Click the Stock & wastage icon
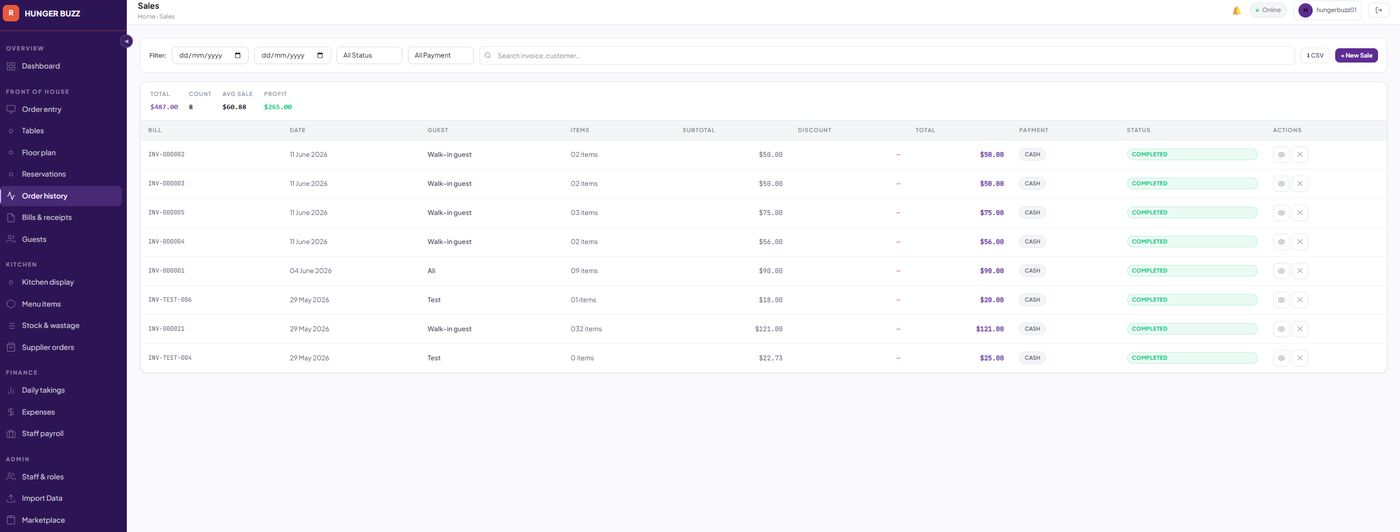The height and width of the screenshot is (532, 1400). coord(11,326)
